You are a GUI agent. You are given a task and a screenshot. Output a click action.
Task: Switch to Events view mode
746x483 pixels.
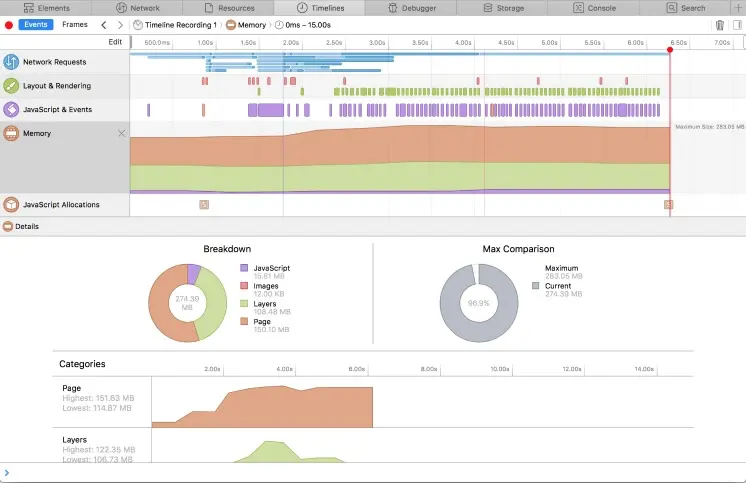point(36,25)
